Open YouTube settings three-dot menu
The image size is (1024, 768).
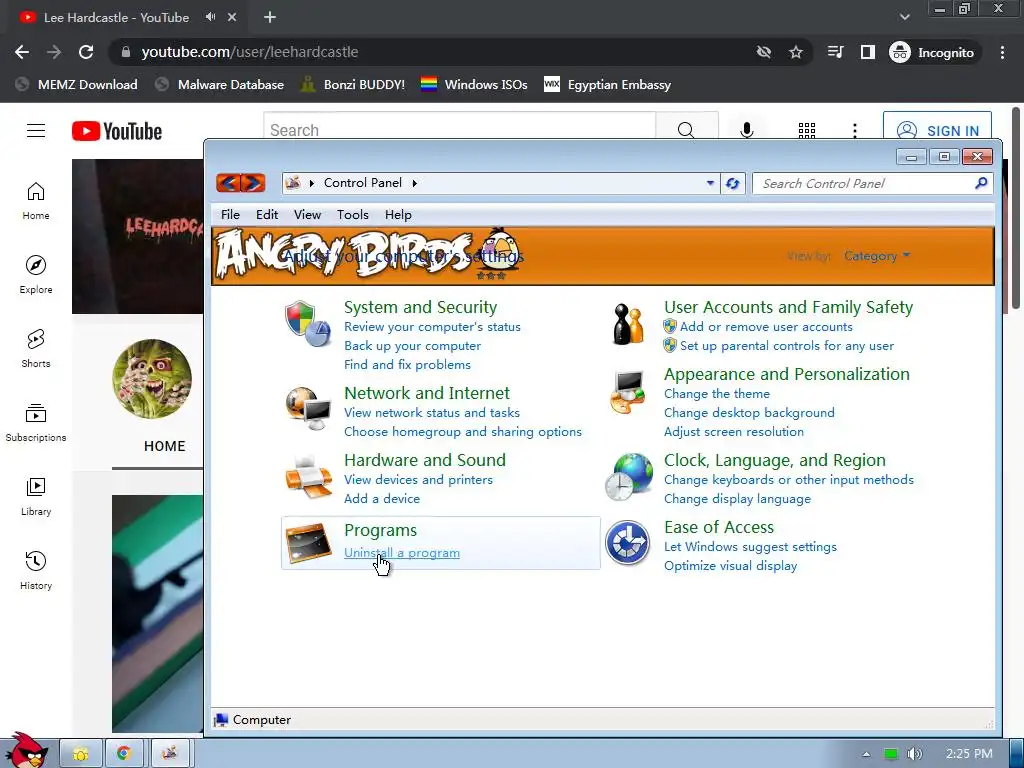pos(854,131)
